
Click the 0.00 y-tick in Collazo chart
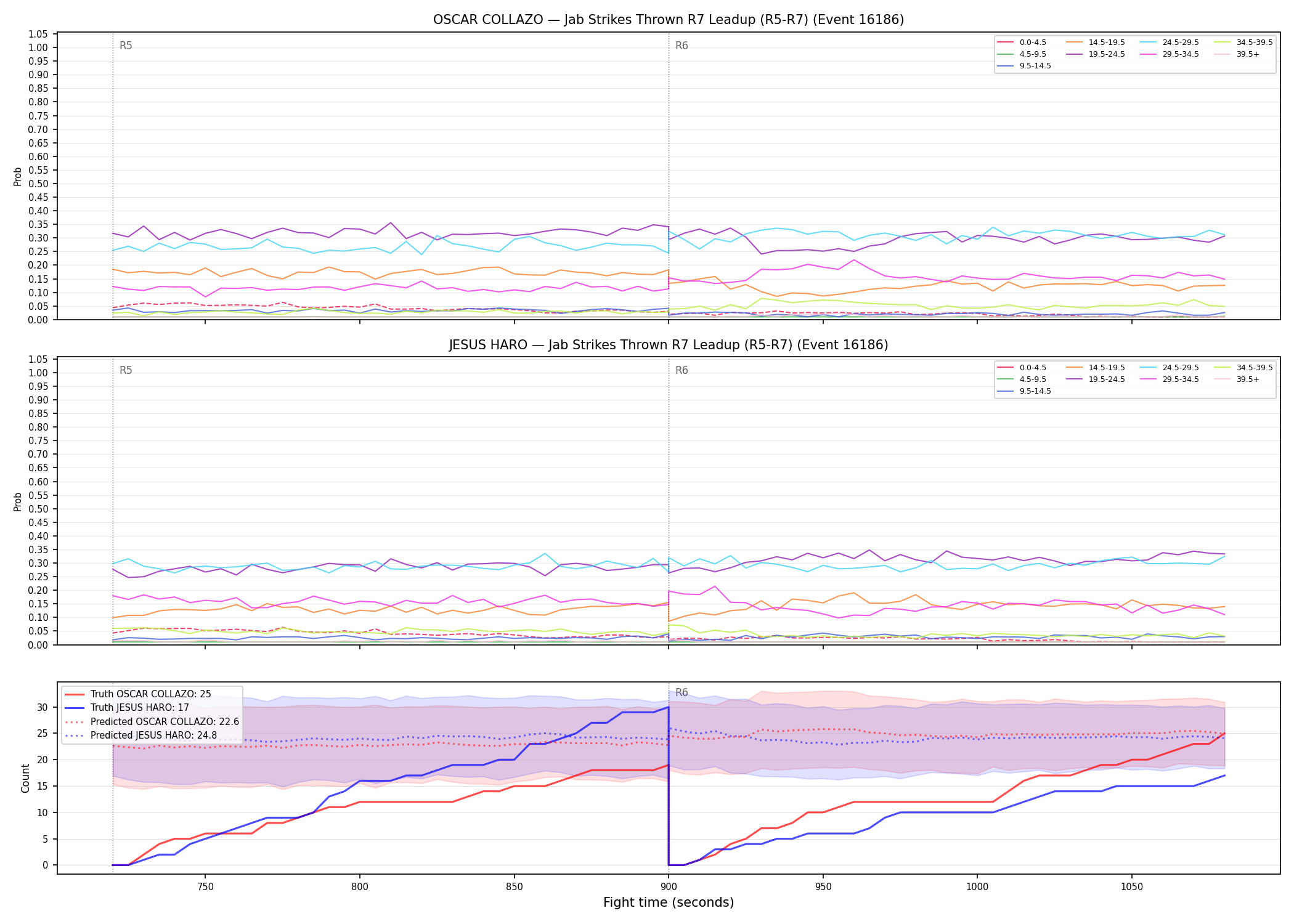(38, 320)
